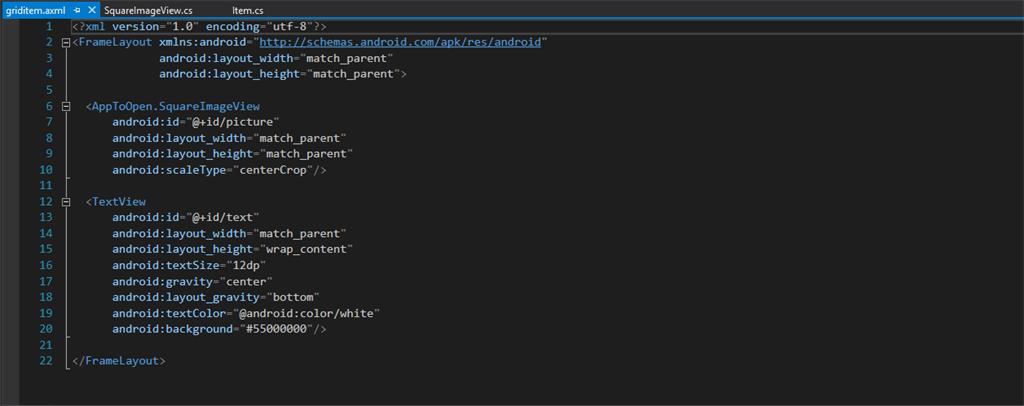Pin the griditem.axml tab
The width and height of the screenshot is (1024, 406).
point(77,9)
